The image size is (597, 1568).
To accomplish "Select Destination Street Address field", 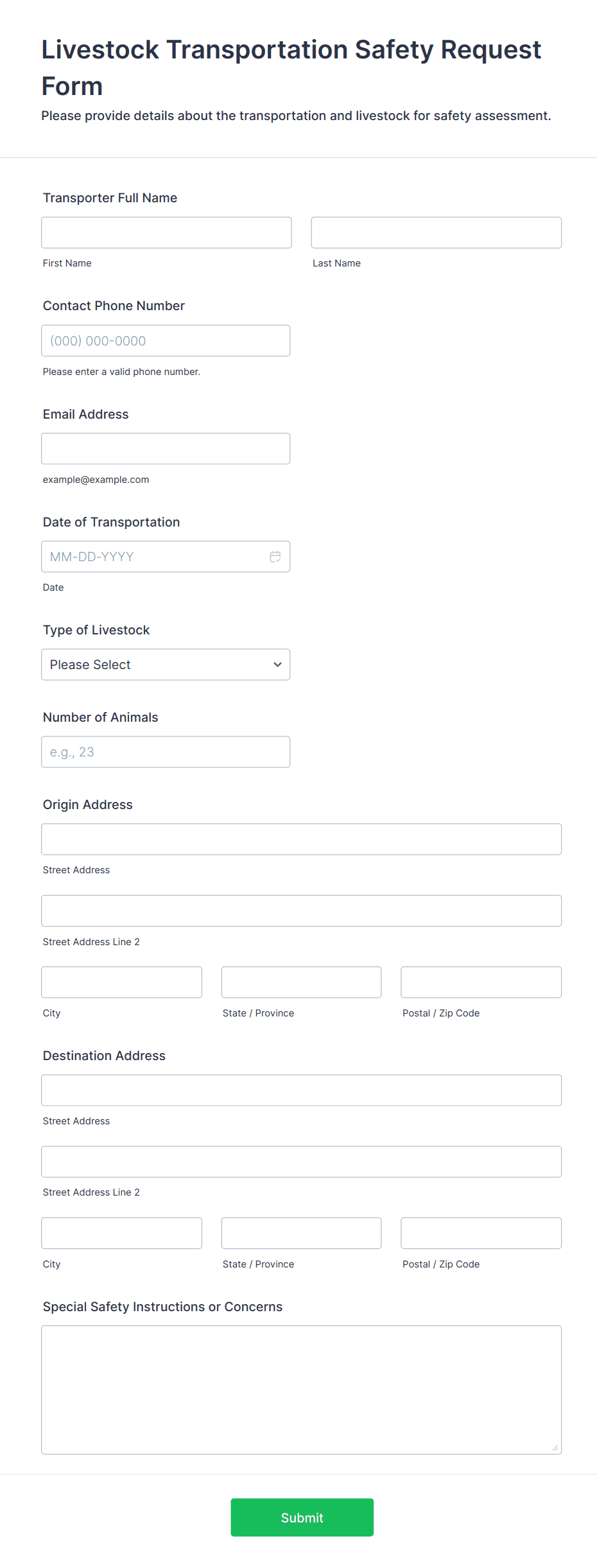I will [x=301, y=1090].
